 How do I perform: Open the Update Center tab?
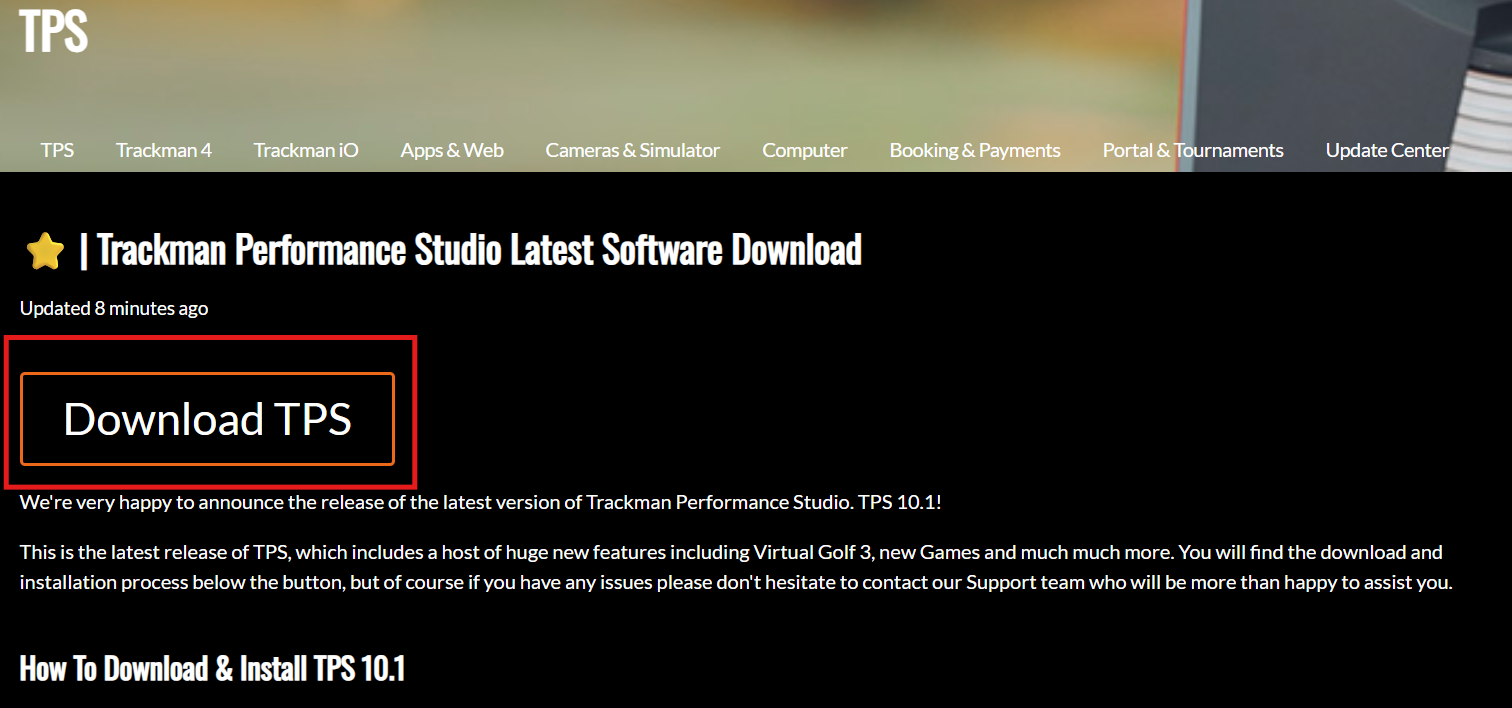[1386, 150]
